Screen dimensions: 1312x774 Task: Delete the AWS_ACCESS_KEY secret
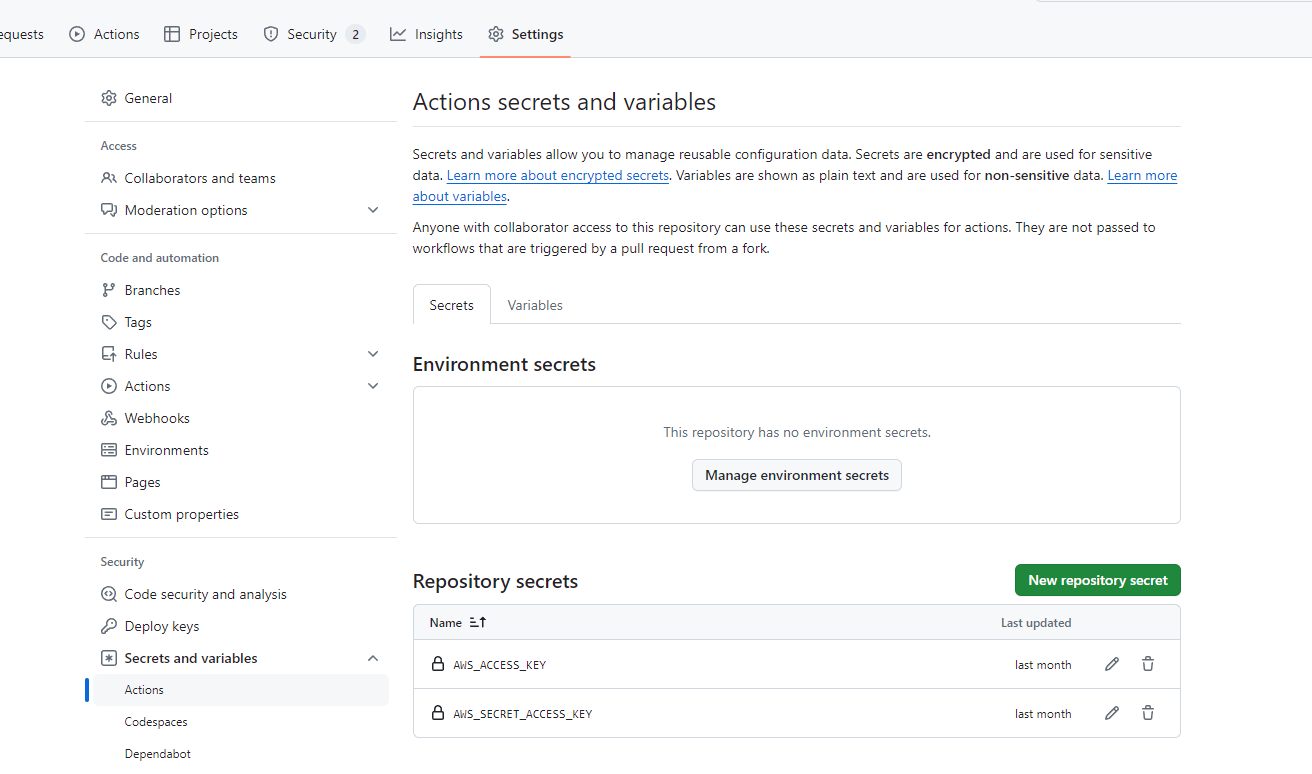1148,664
